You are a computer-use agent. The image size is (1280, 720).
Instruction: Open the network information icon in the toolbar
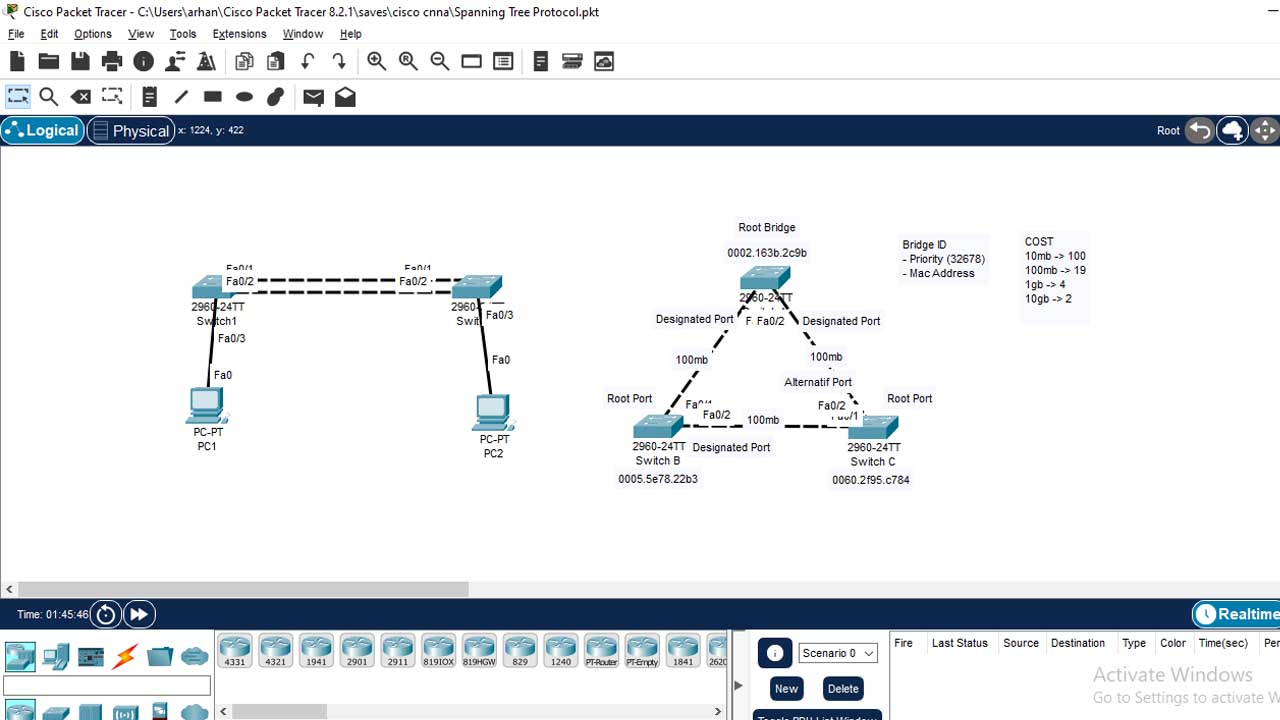coord(144,62)
